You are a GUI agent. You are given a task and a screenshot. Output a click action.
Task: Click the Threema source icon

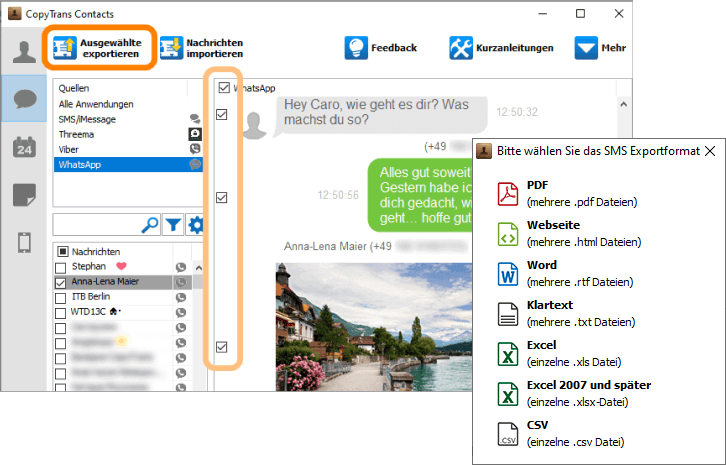(x=195, y=134)
